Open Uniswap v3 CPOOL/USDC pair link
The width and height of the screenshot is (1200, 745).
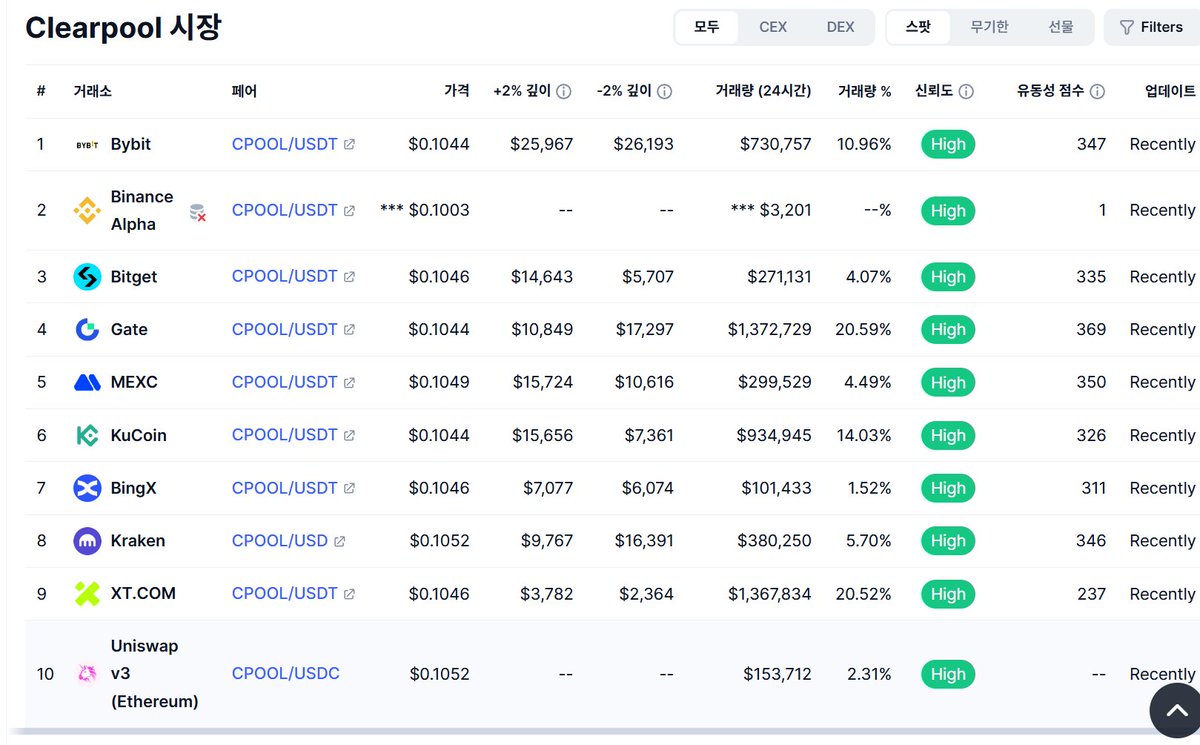[286, 674]
